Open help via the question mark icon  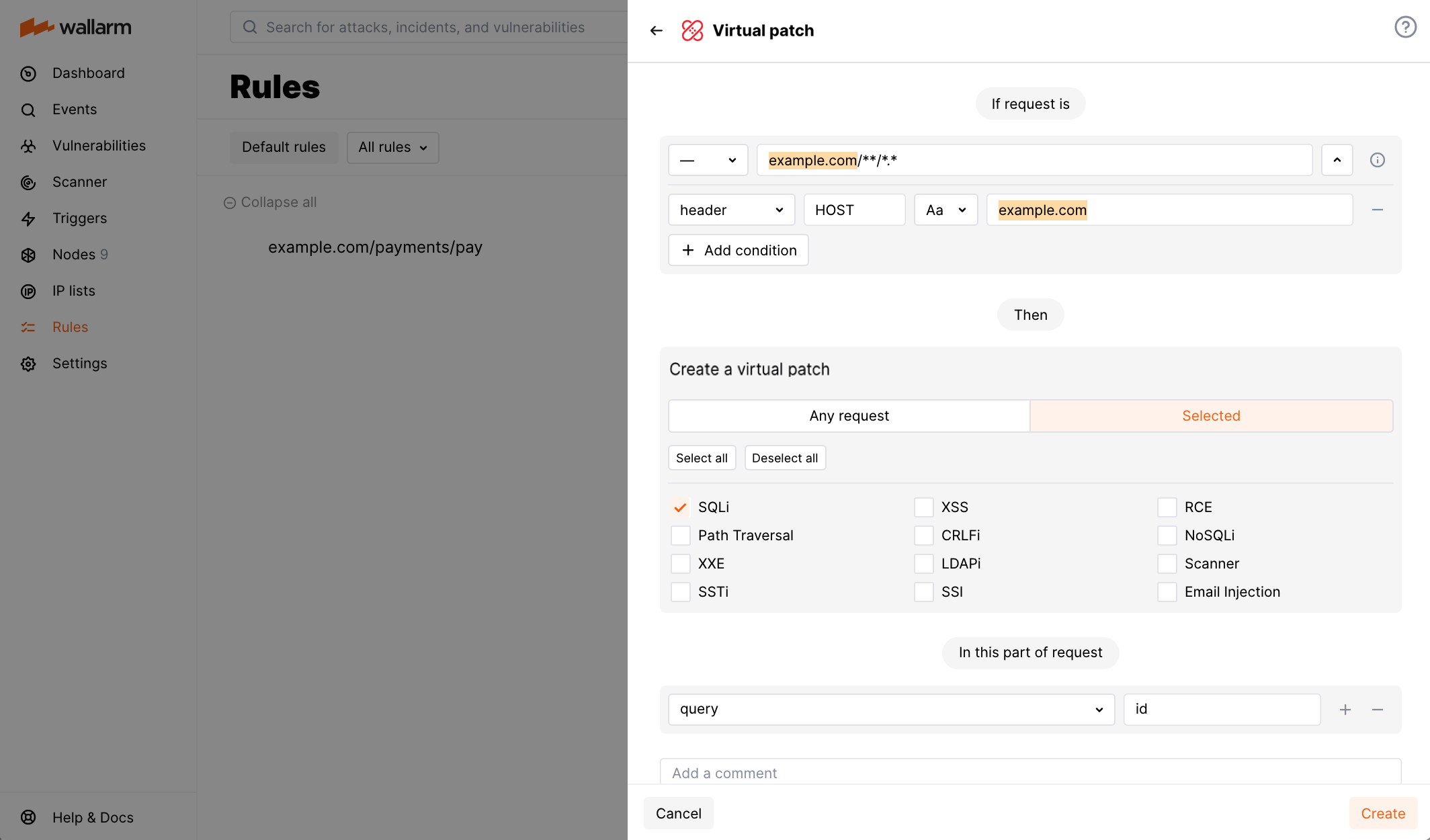click(x=1405, y=27)
